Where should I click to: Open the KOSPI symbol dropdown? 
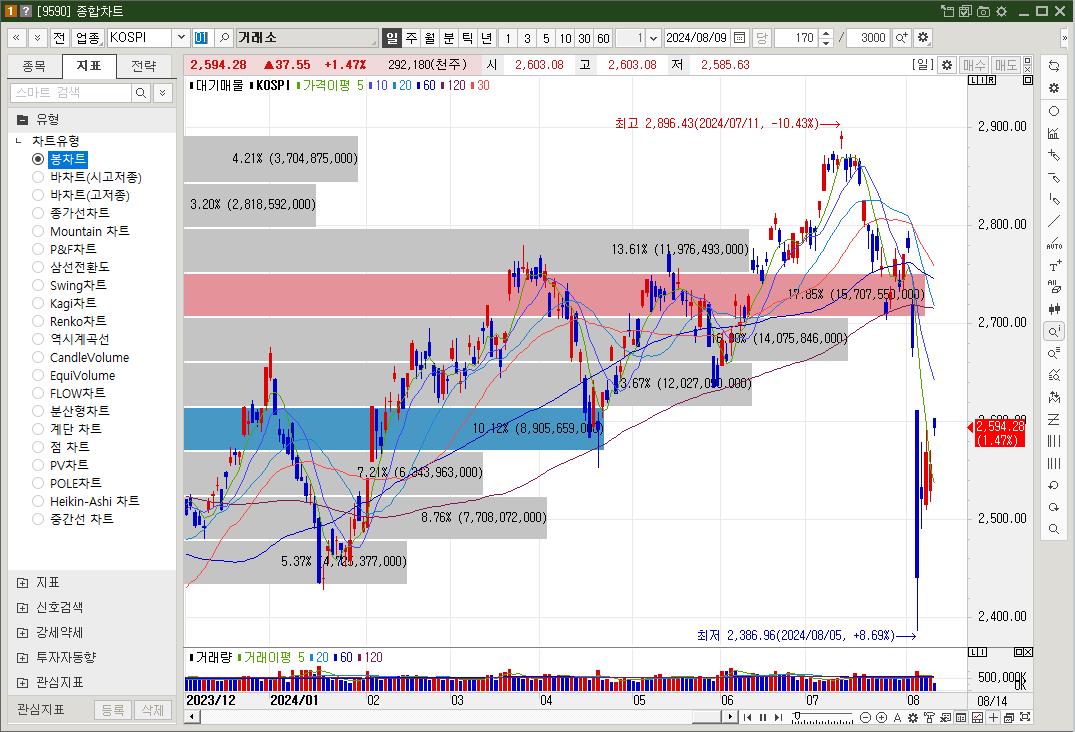pyautogui.click(x=181, y=38)
